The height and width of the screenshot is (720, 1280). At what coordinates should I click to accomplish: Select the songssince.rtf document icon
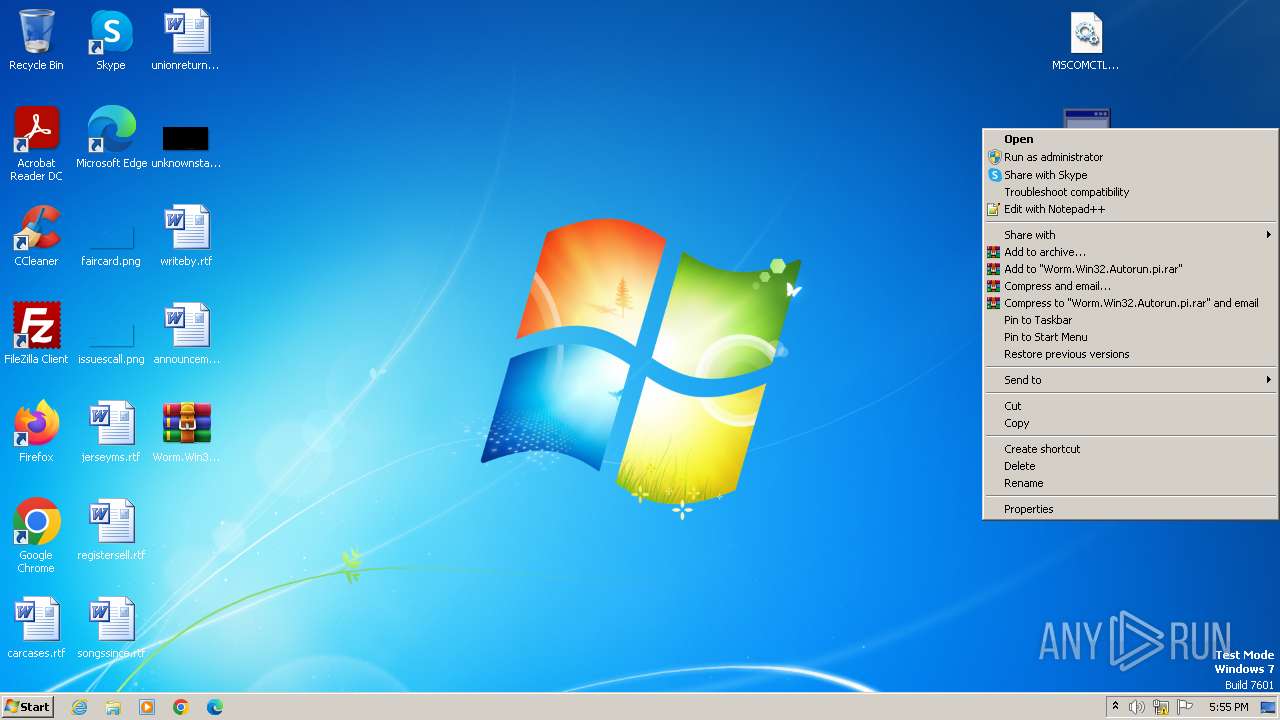111,628
